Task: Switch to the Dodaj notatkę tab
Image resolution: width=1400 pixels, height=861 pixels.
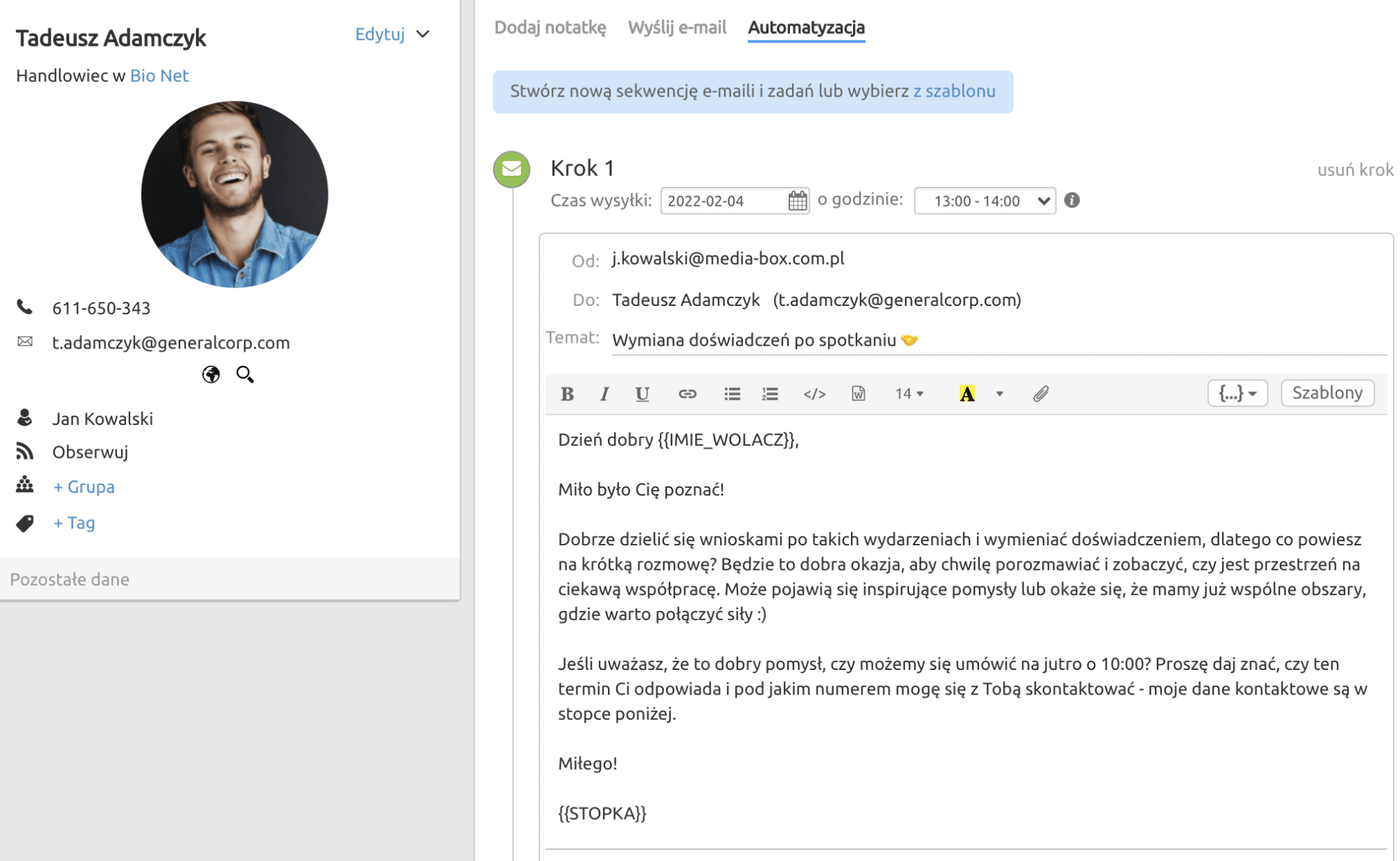Action: point(551,27)
